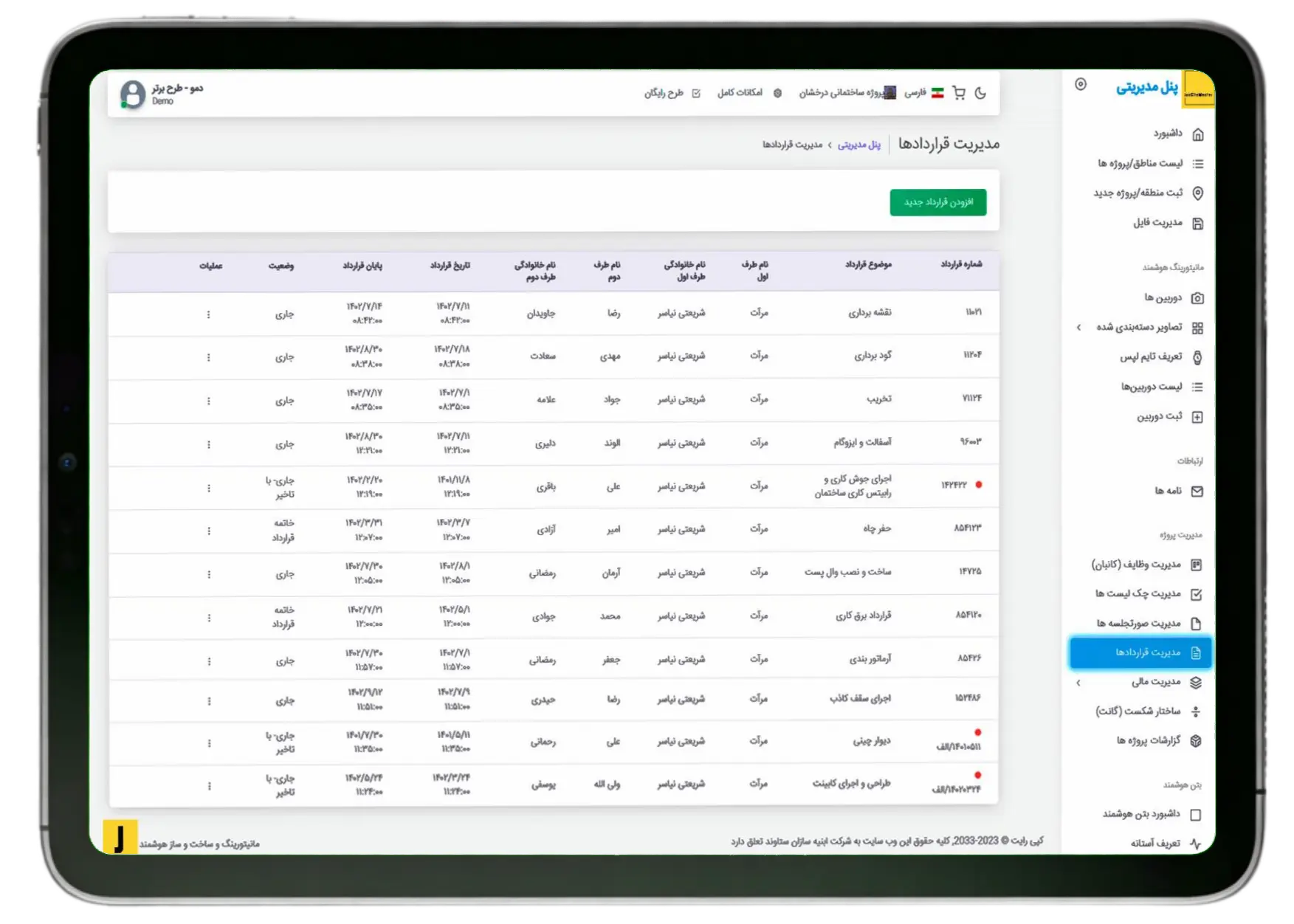Sort by وضعیت column header
The height and width of the screenshot is (924, 1294).
point(281,266)
